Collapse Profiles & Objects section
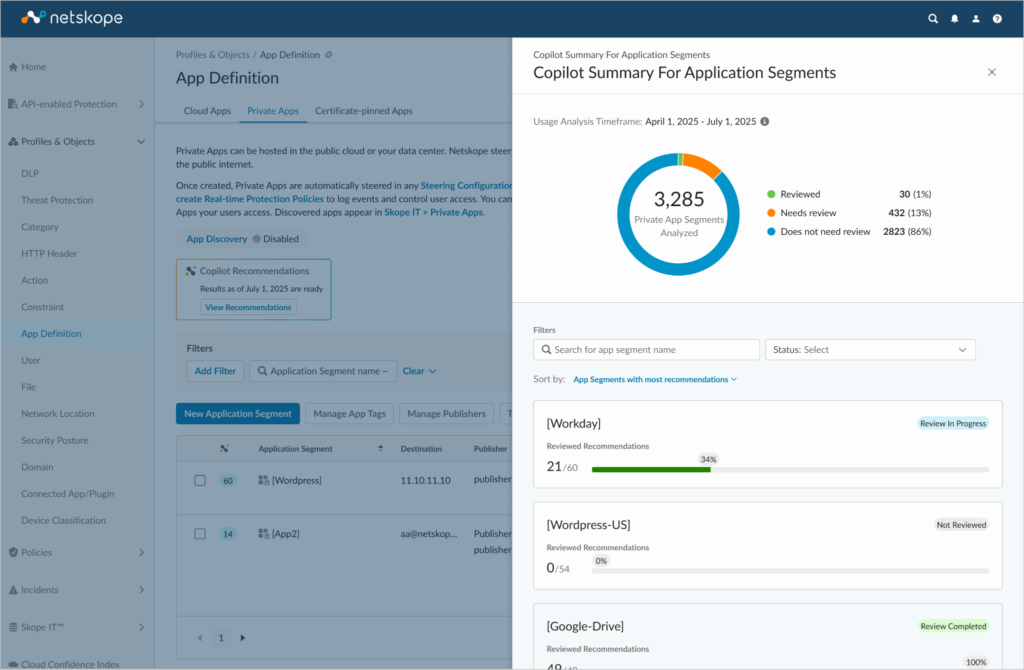This screenshot has height=670, width=1024. [142, 142]
